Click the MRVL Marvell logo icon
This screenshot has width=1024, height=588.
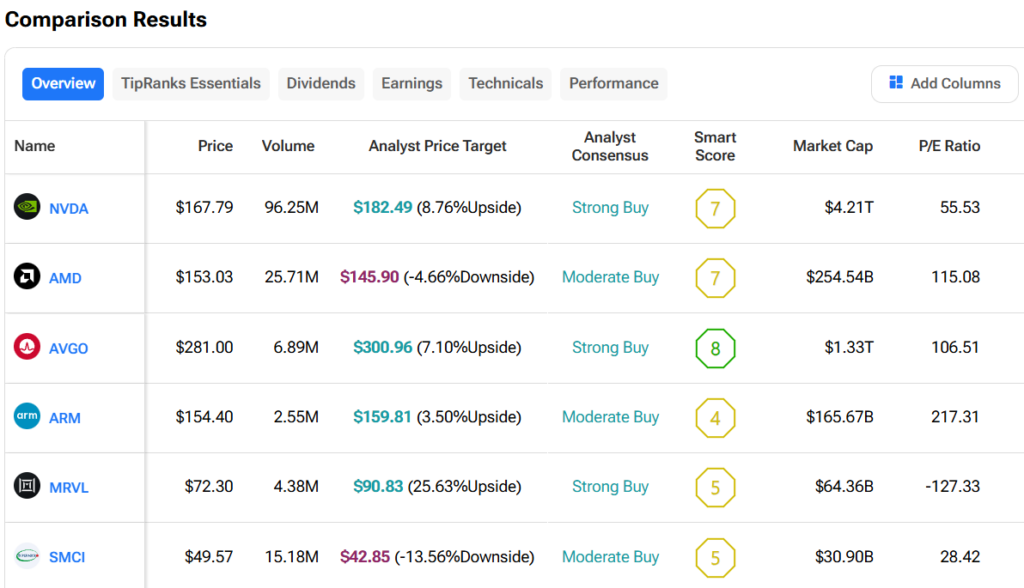pos(27,487)
